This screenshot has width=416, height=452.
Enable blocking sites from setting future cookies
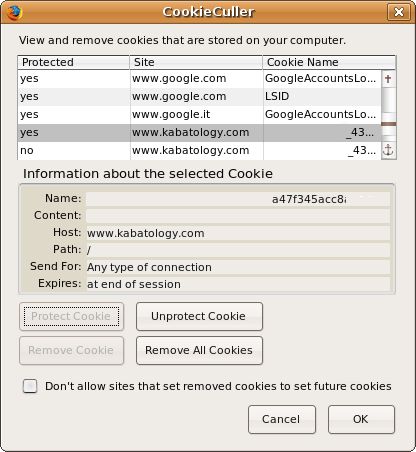click(30, 386)
